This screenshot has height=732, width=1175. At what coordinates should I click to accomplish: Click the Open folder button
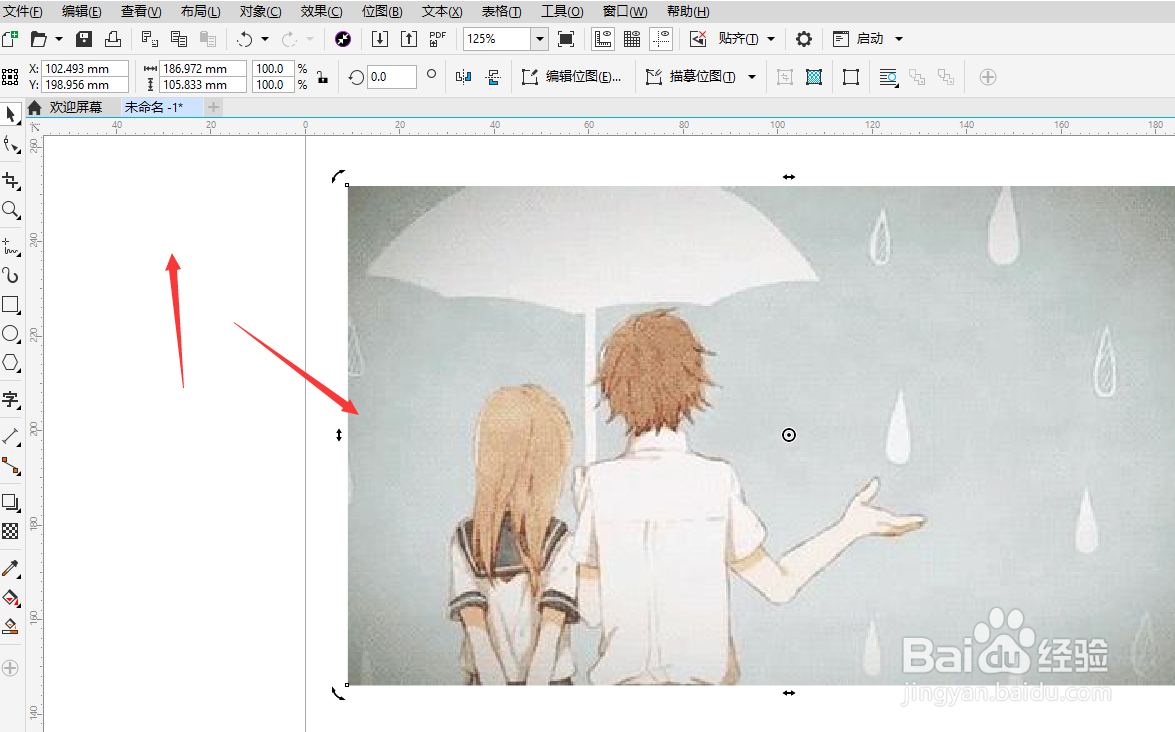tap(39, 39)
